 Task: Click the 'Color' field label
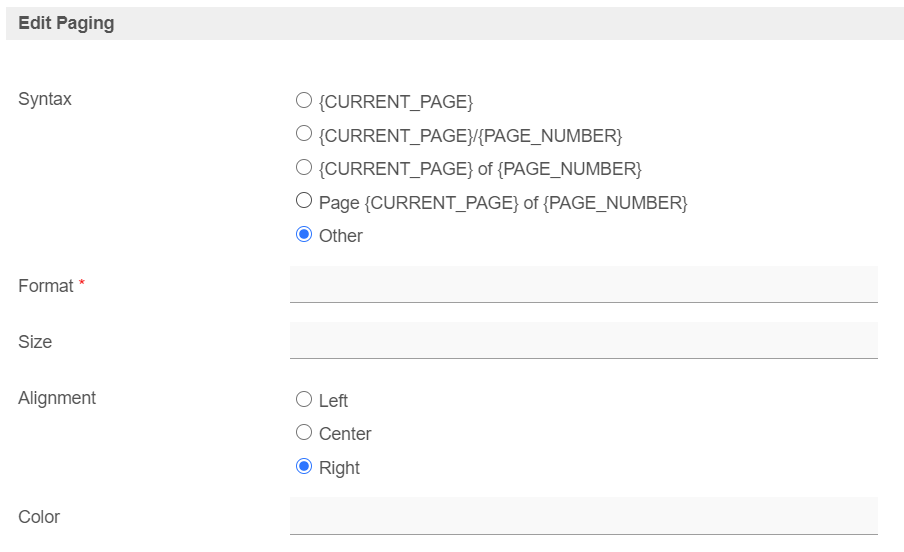point(39,517)
